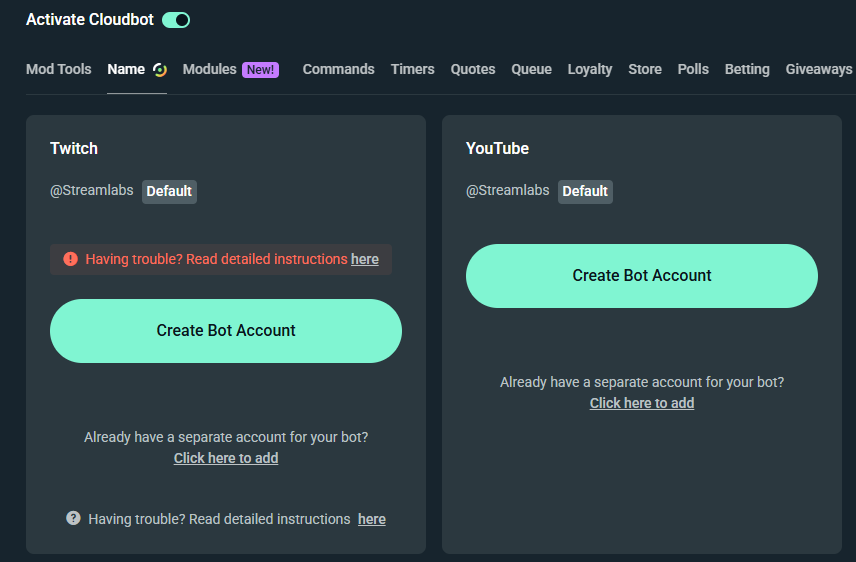Toggle the Activate Cloudbot switch
Image resolution: width=856 pixels, height=562 pixels.
pos(176,20)
